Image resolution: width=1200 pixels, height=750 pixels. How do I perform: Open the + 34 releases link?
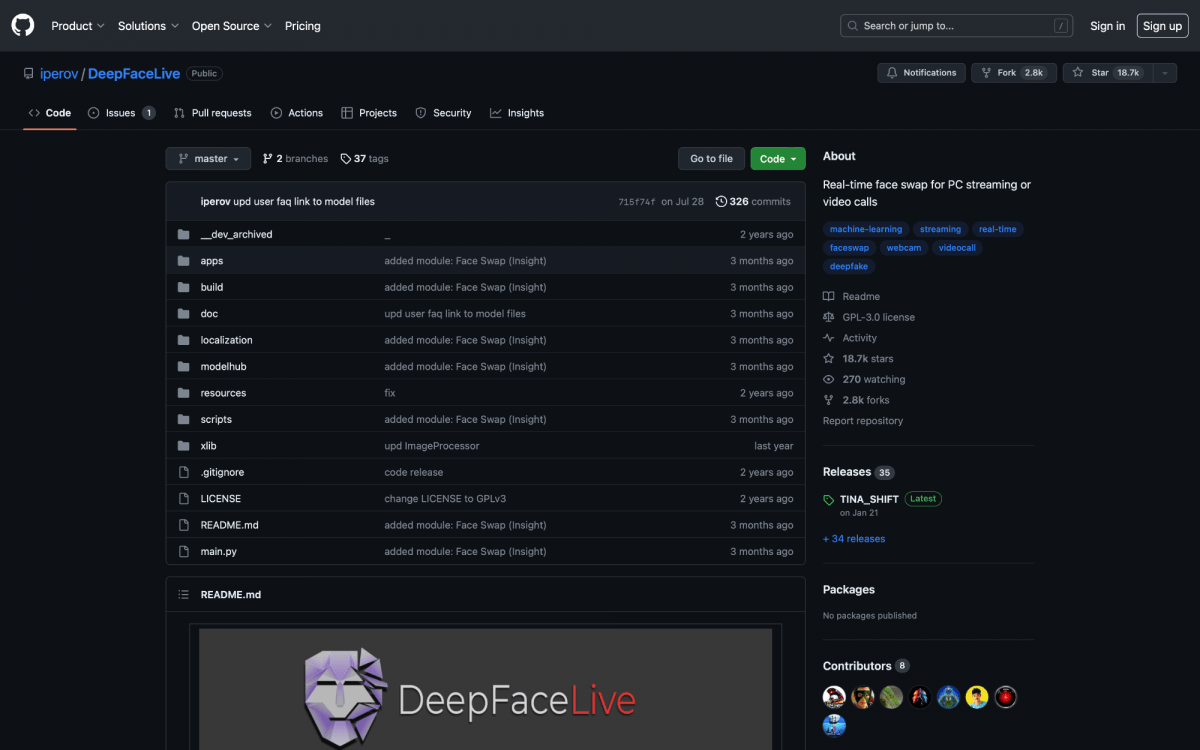[853, 538]
